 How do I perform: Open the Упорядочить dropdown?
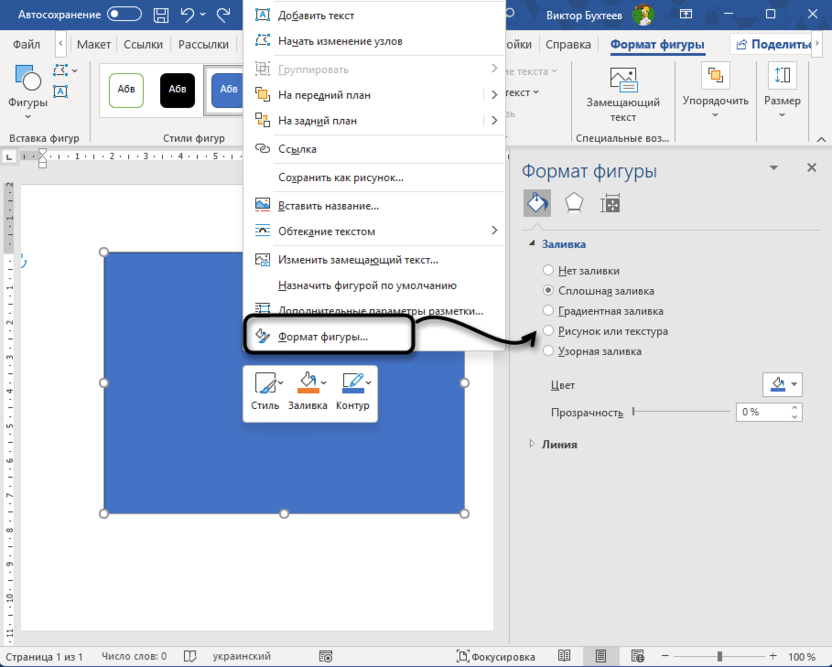[715, 90]
